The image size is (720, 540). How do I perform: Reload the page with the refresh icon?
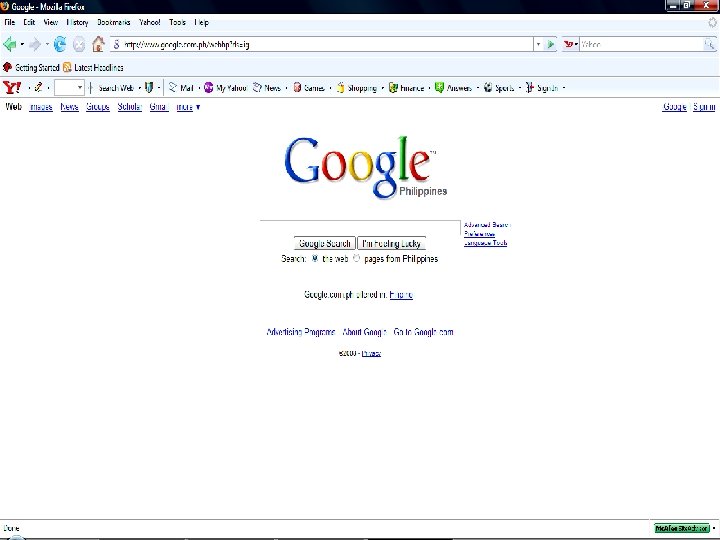tap(60, 45)
